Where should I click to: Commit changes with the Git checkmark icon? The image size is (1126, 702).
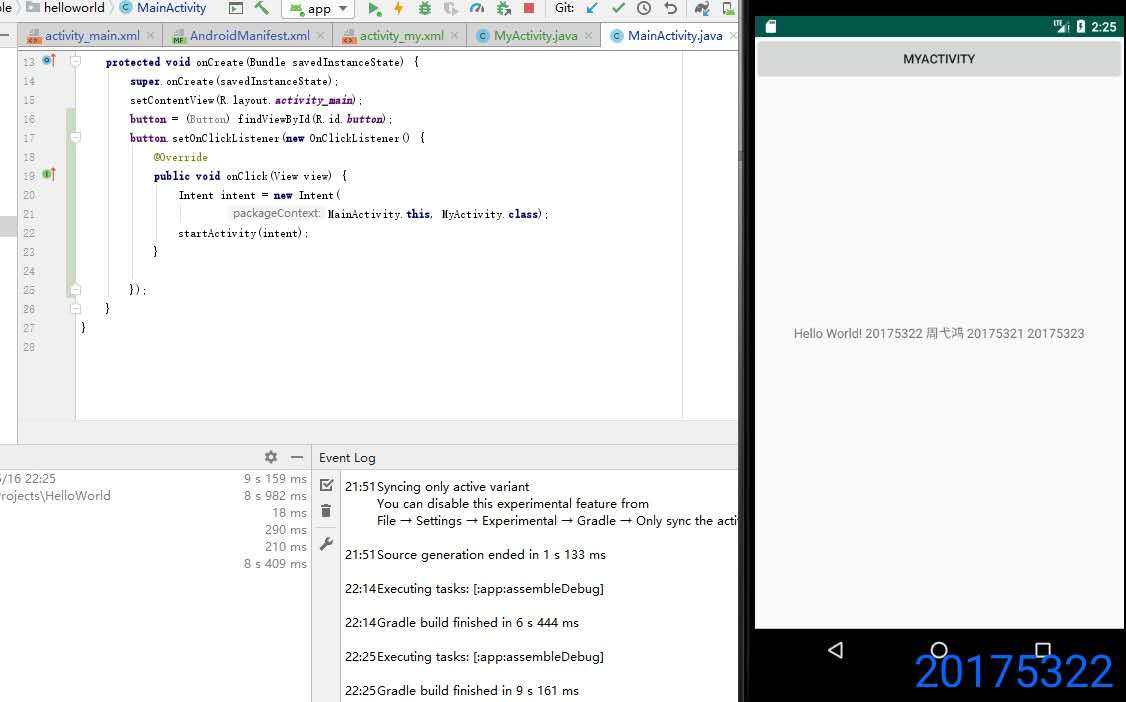[x=618, y=9]
